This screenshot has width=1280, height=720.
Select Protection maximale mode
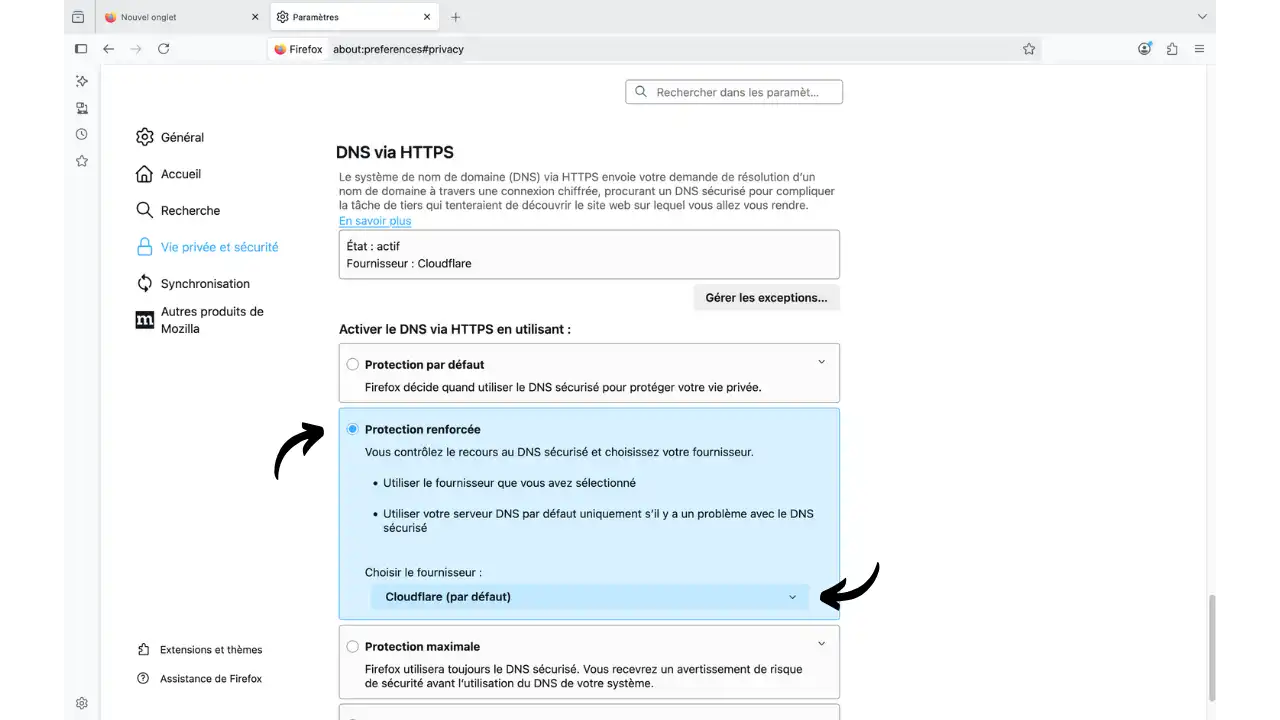(352, 646)
